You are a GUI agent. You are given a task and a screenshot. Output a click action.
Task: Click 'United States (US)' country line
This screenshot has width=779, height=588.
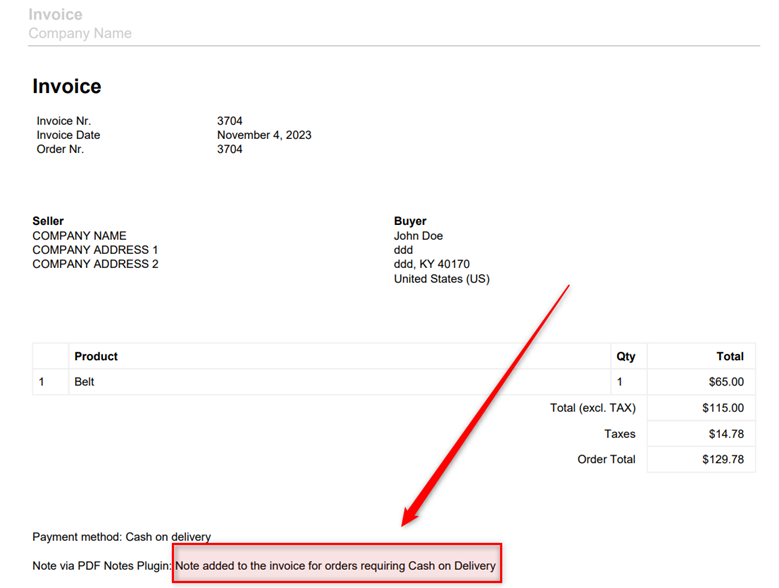pos(442,279)
